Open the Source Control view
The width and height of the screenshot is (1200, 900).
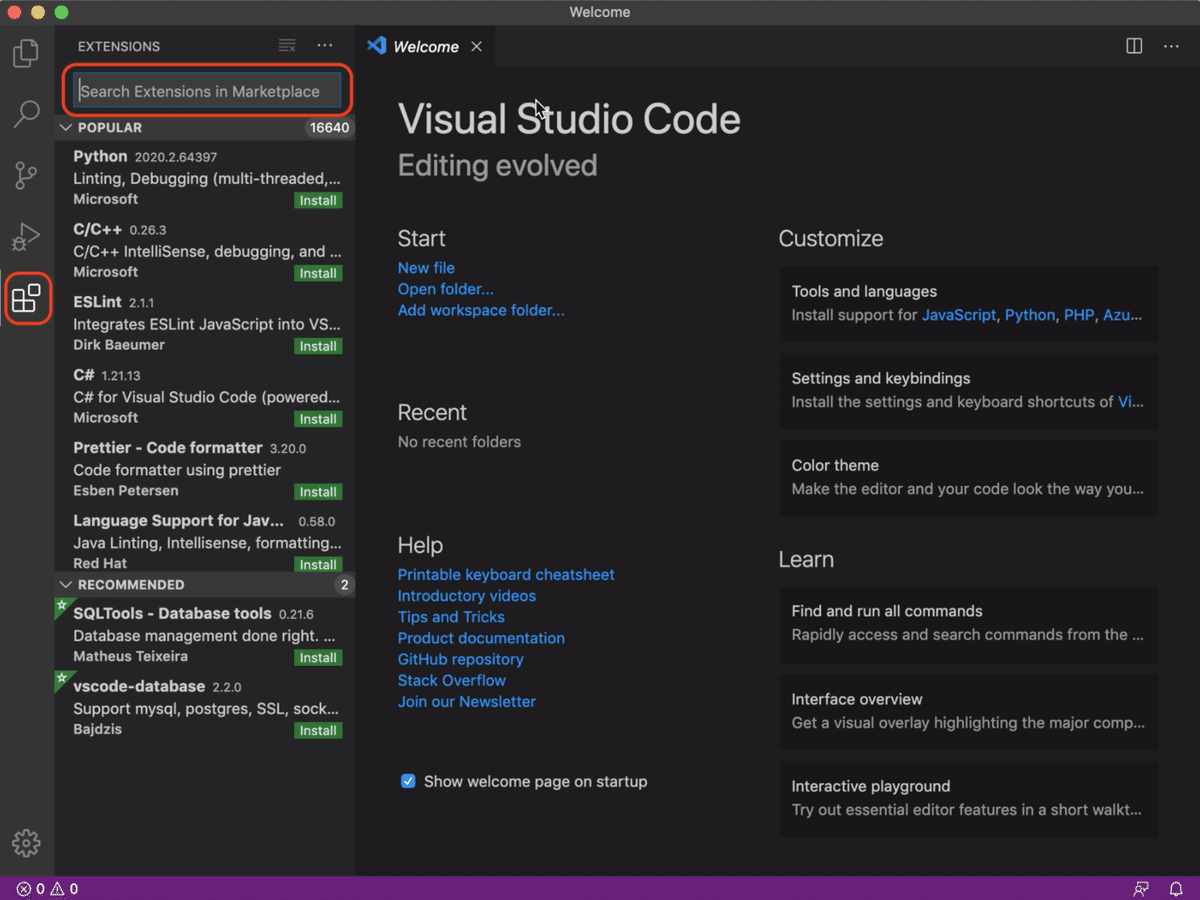pos(26,176)
